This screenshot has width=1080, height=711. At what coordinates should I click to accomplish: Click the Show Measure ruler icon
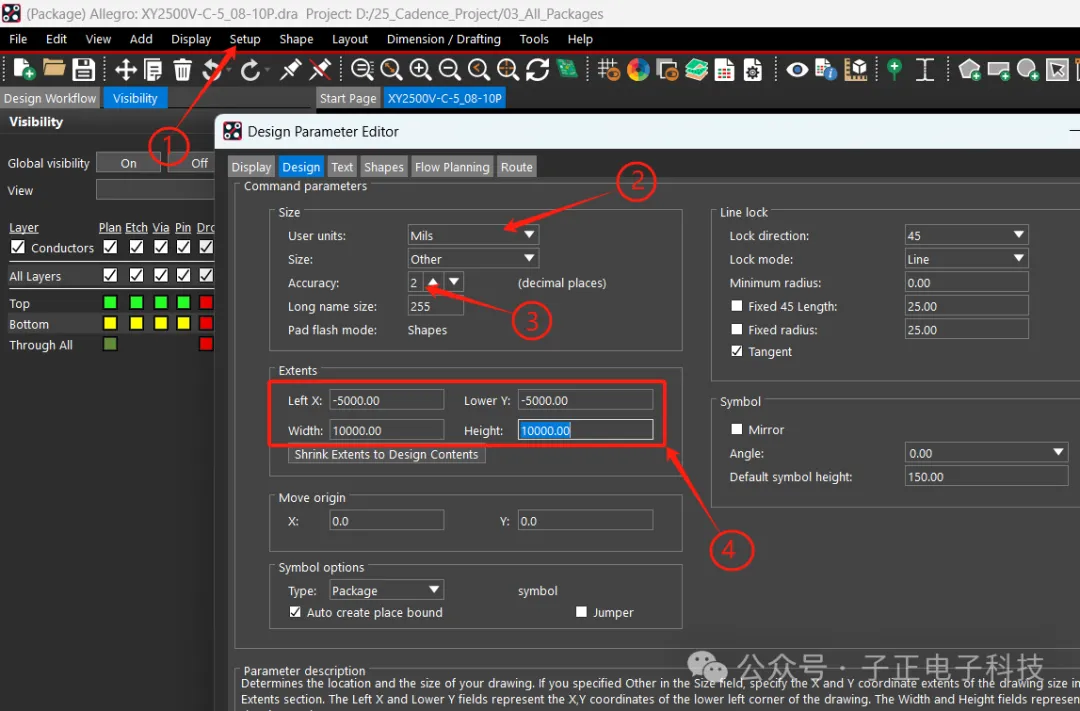[855, 70]
